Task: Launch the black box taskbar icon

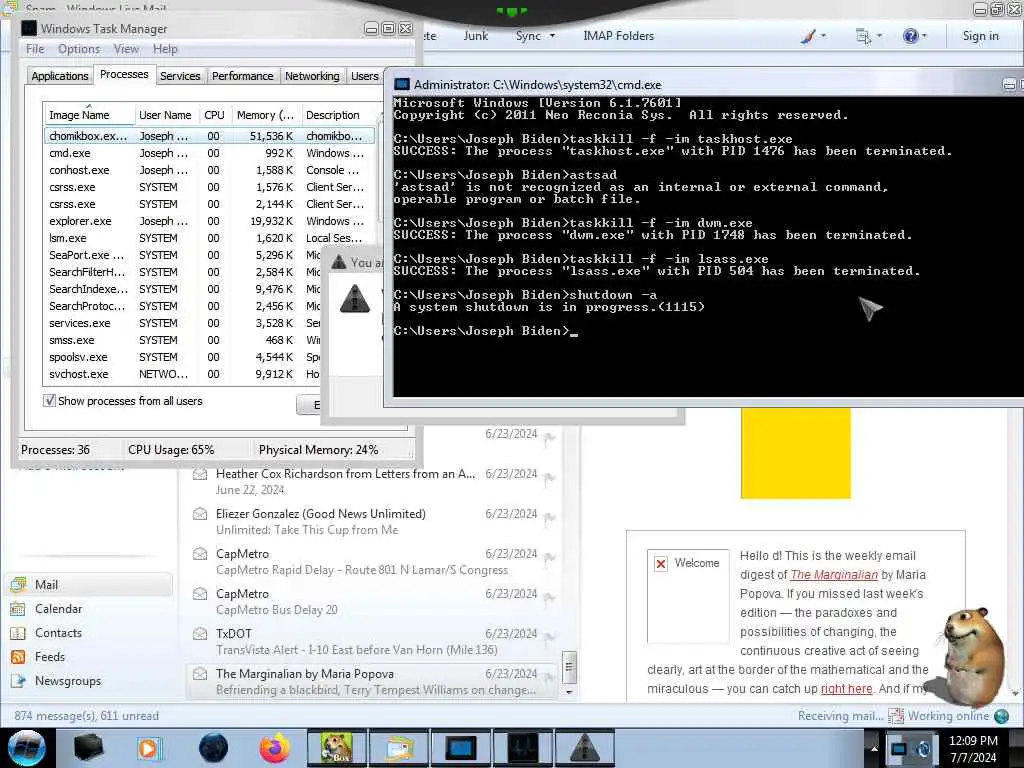Action: 88,748
